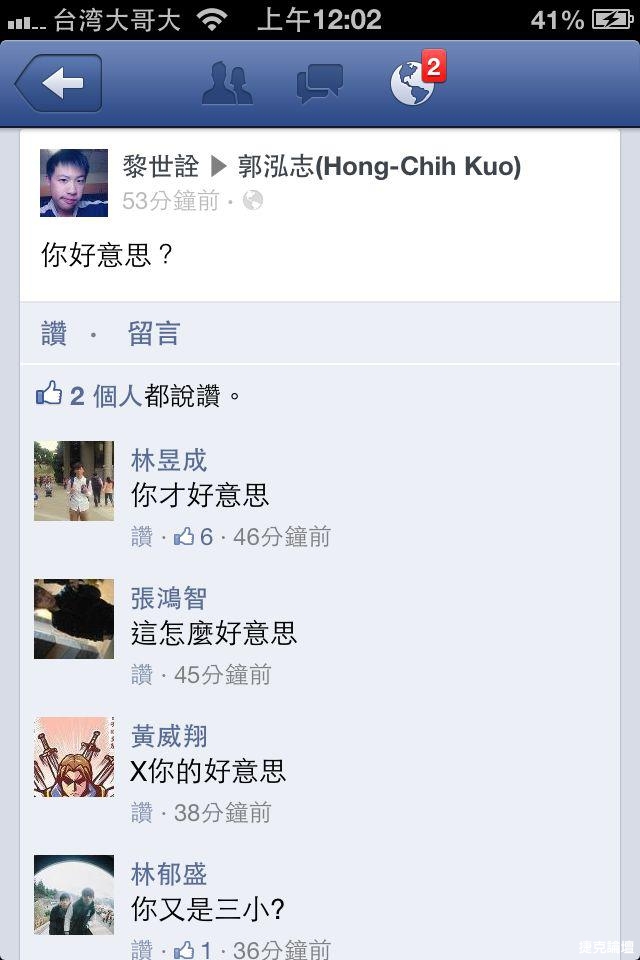Tap thumbs-up count 1 on 林郁盛's comment
The image size is (640, 960).
(x=194, y=949)
